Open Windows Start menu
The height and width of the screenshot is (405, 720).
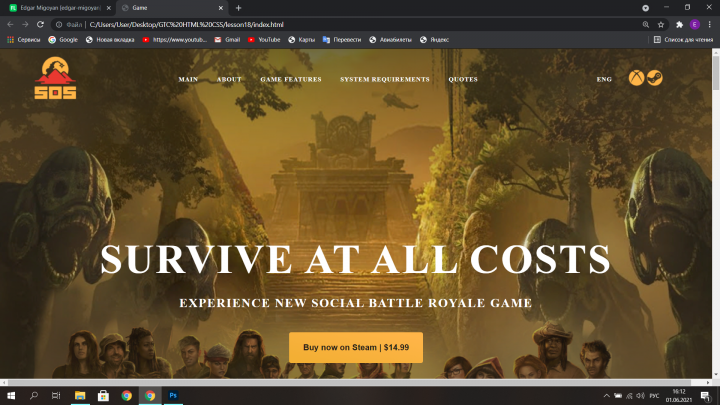11,395
